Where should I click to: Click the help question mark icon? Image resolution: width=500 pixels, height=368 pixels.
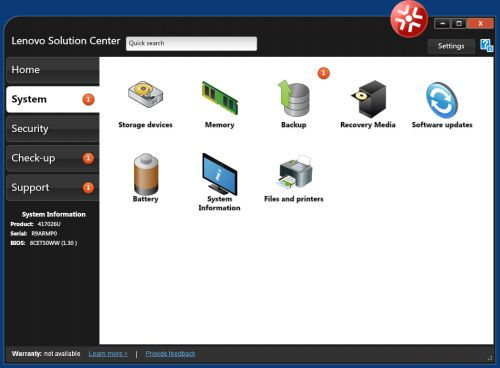tap(486, 45)
